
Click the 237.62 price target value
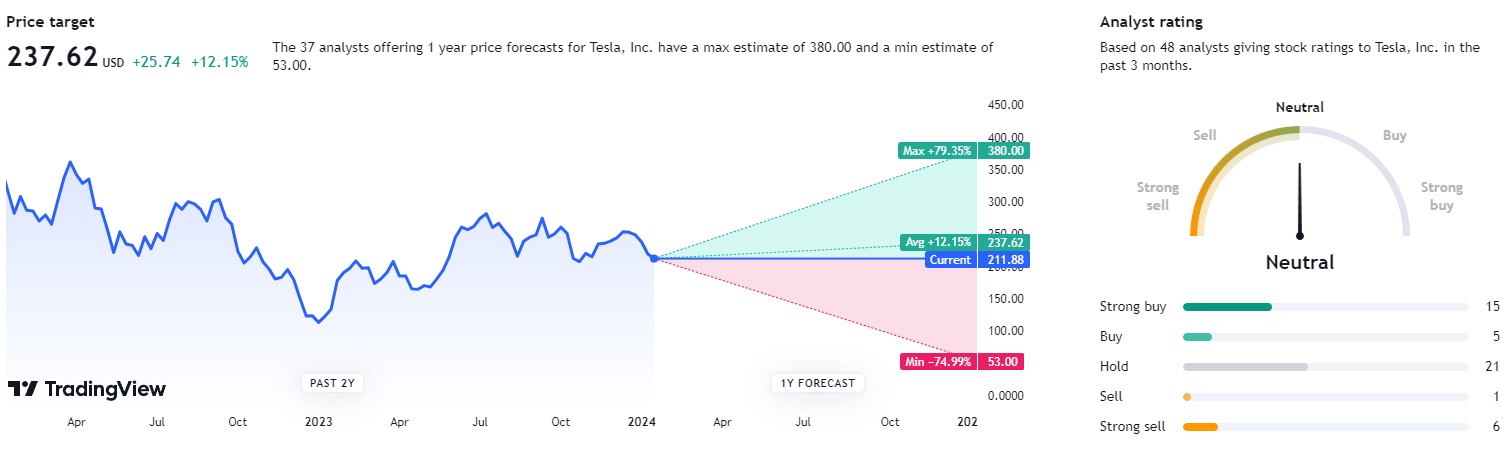click(52, 57)
